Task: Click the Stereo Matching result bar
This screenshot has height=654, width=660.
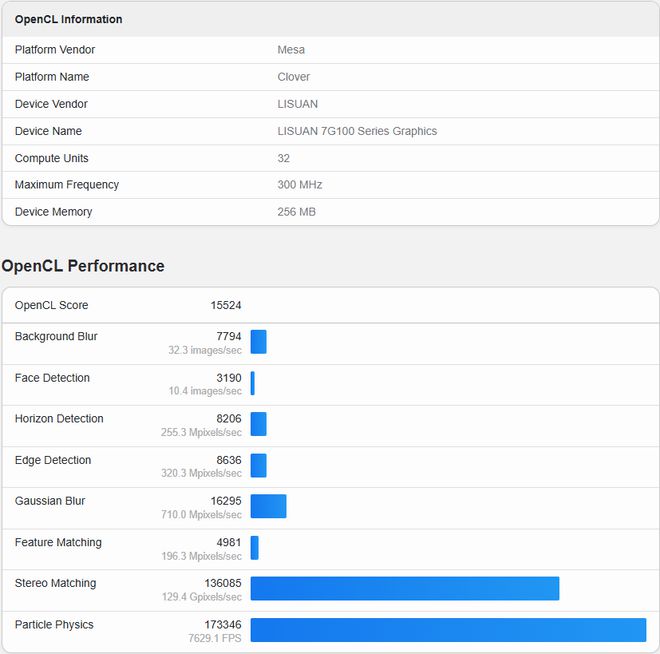Action: [404, 588]
